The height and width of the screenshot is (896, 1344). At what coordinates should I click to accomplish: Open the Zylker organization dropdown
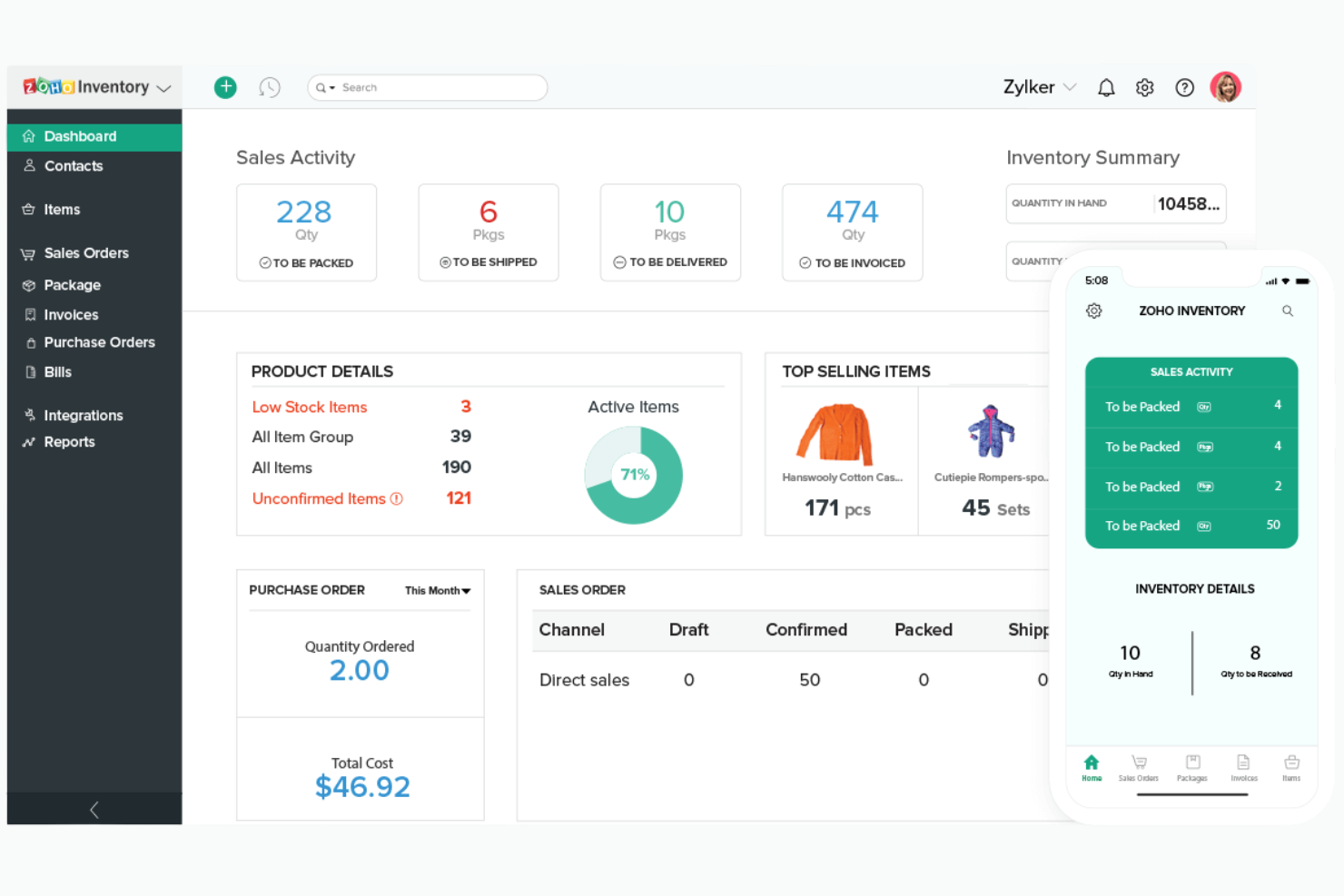point(1038,87)
